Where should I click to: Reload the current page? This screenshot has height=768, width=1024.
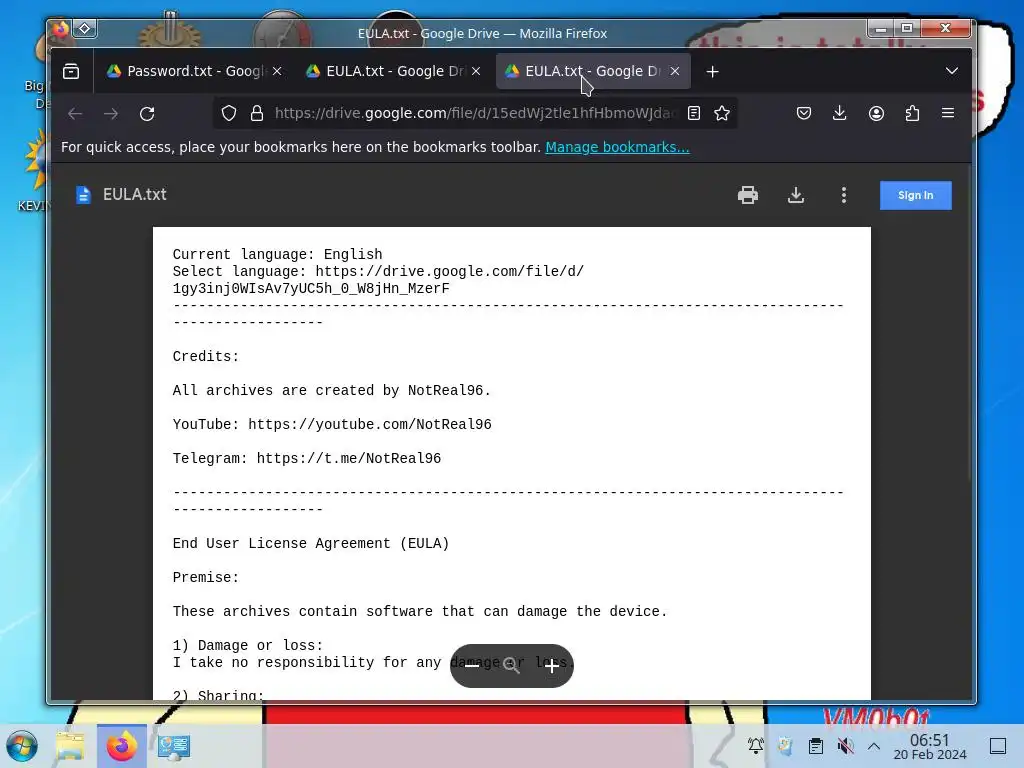coord(147,114)
